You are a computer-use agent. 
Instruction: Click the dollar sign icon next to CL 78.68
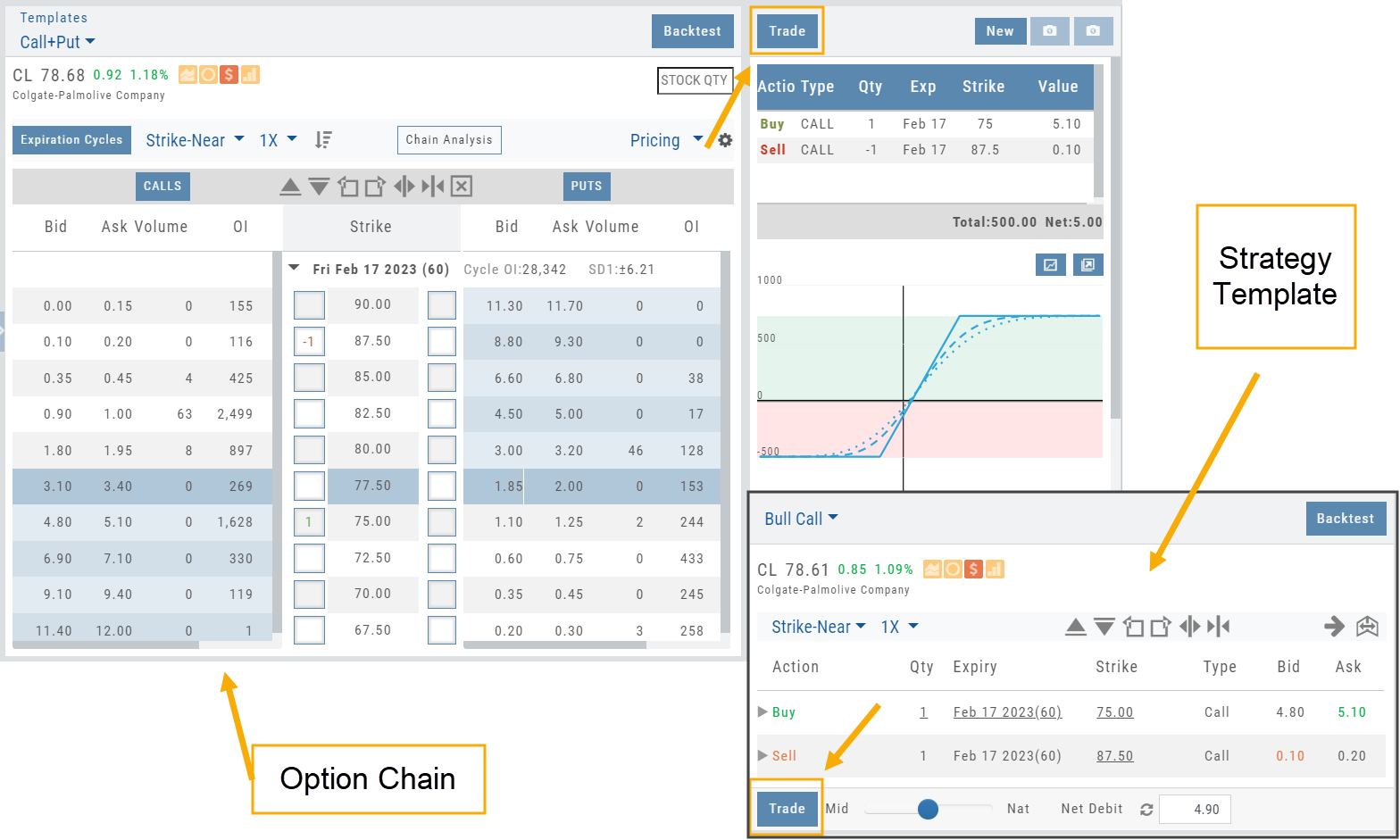(x=229, y=75)
